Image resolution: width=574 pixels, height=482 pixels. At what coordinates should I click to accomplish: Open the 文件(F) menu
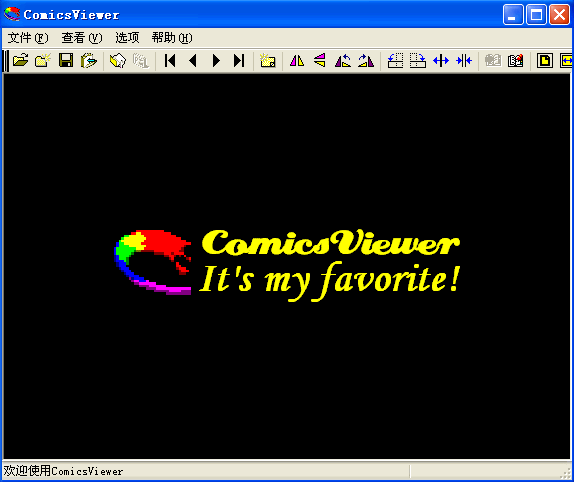pyautogui.click(x=28, y=38)
